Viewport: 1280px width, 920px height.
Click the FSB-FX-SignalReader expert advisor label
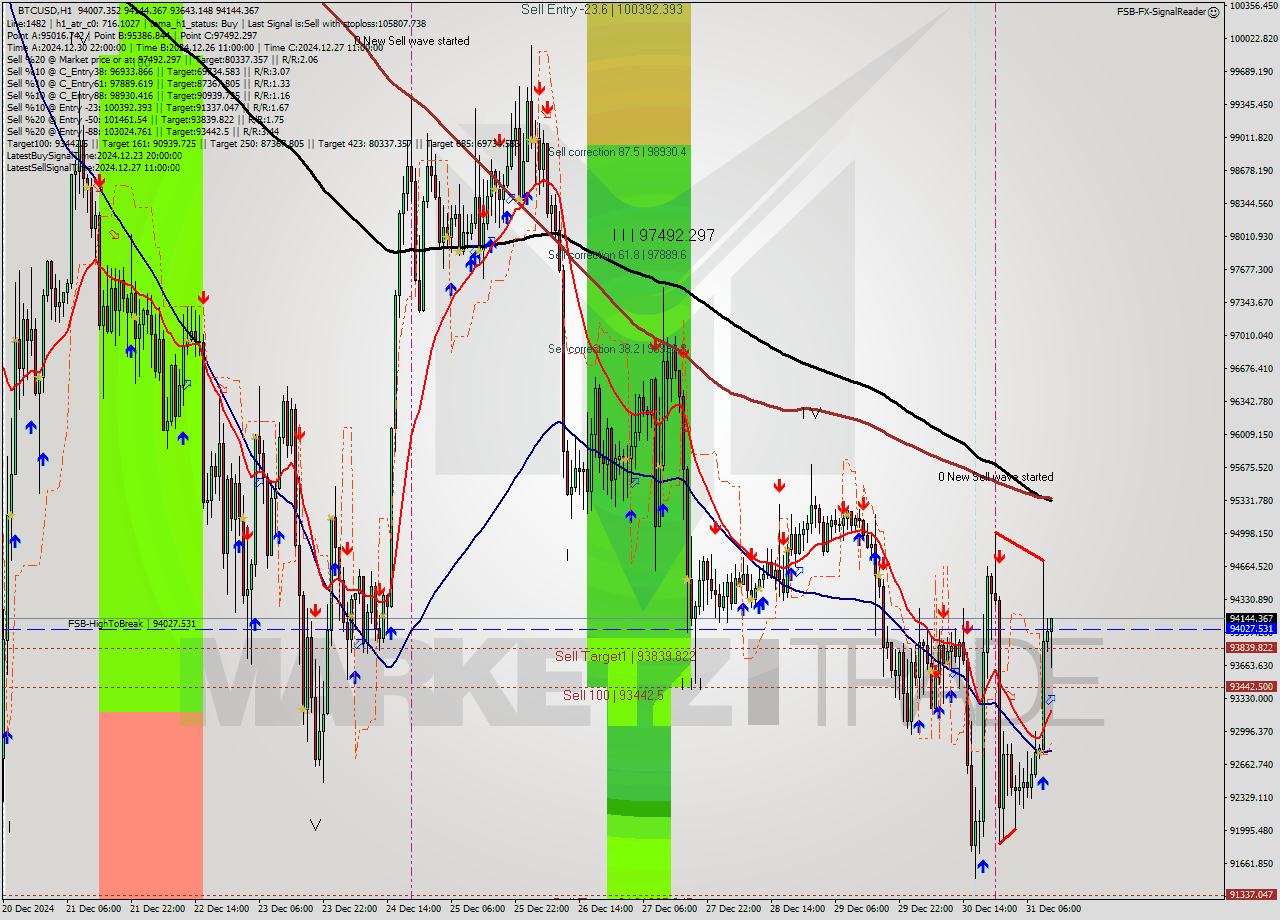point(1161,12)
